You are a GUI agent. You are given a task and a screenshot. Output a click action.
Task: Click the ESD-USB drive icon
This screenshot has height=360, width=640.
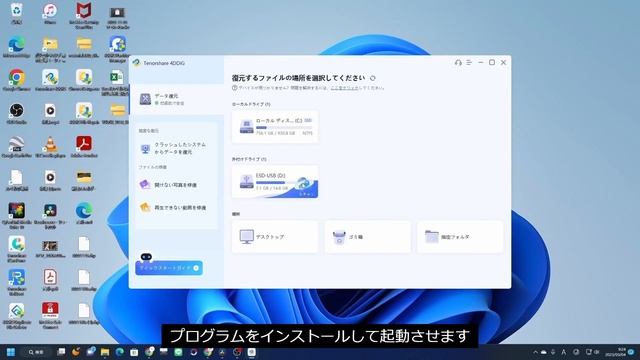point(247,181)
